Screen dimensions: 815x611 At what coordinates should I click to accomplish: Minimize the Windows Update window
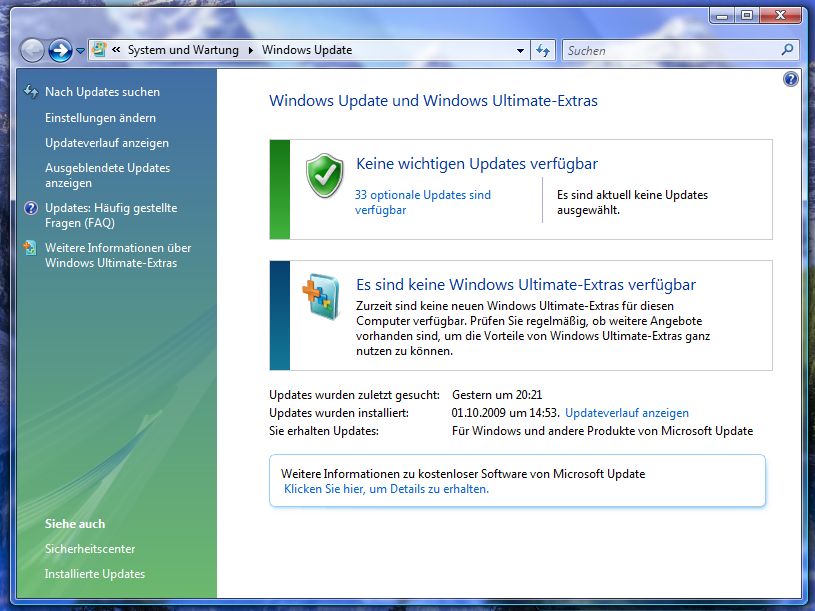tap(722, 16)
